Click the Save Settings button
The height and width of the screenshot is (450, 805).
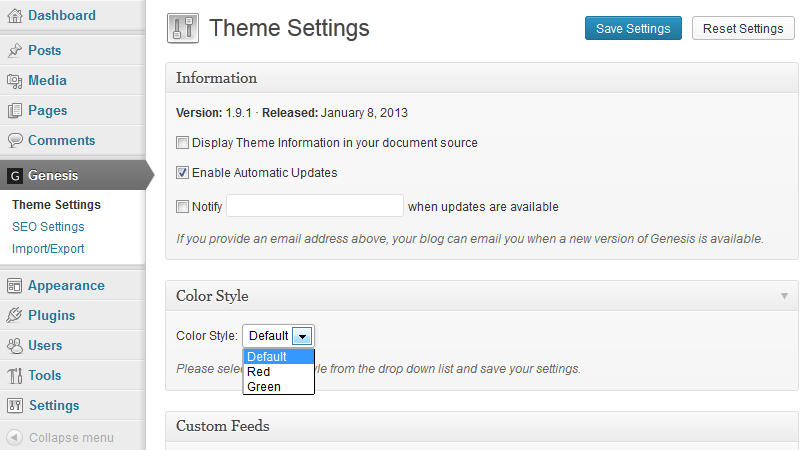pos(633,28)
